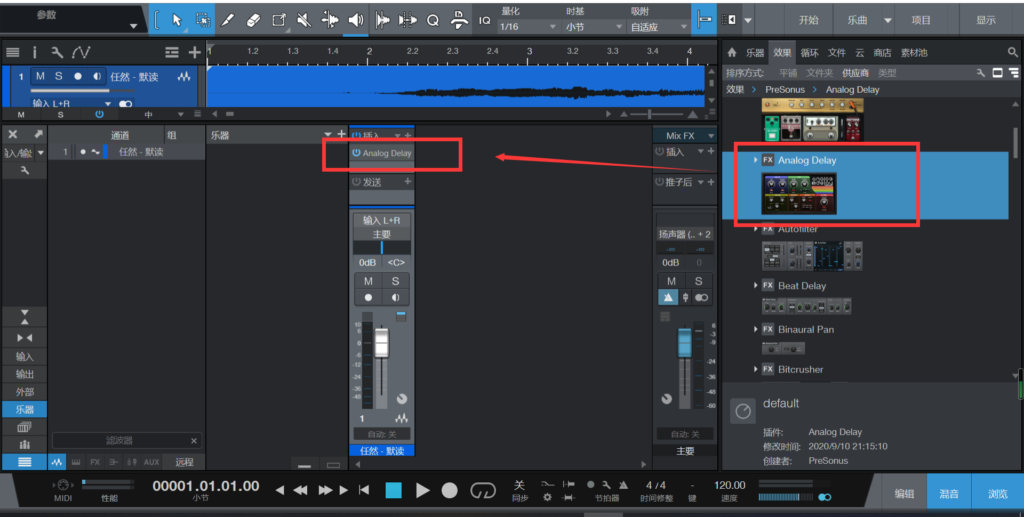1024x517 pixels.
Task: Toggle mixer channel M mute button
Action: pyautogui.click(x=368, y=281)
